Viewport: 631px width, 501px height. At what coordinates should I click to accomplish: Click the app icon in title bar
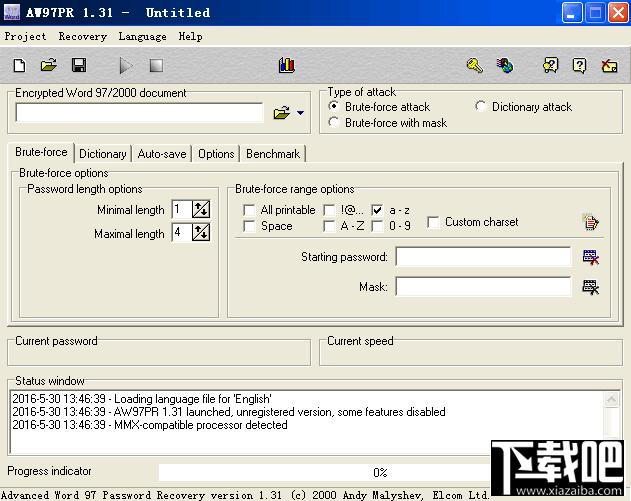coord(11,12)
